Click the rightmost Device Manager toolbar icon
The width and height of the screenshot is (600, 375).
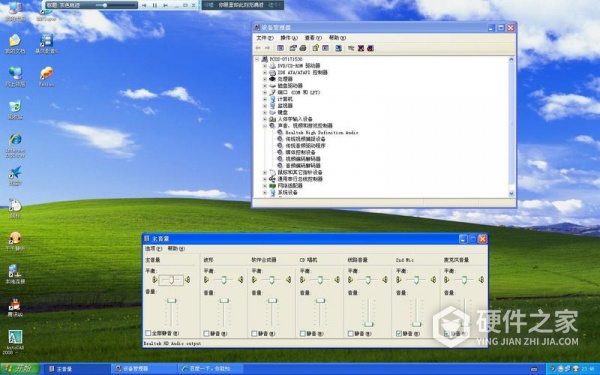click(x=370, y=48)
